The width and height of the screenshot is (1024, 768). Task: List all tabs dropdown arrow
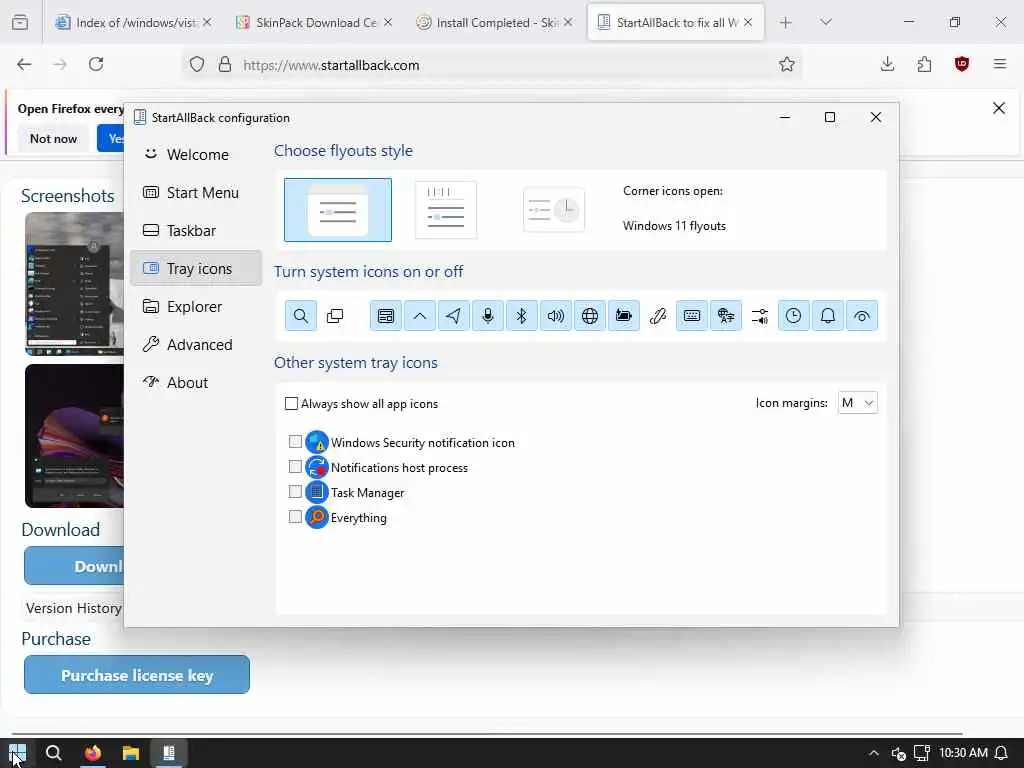pyautogui.click(x=825, y=22)
